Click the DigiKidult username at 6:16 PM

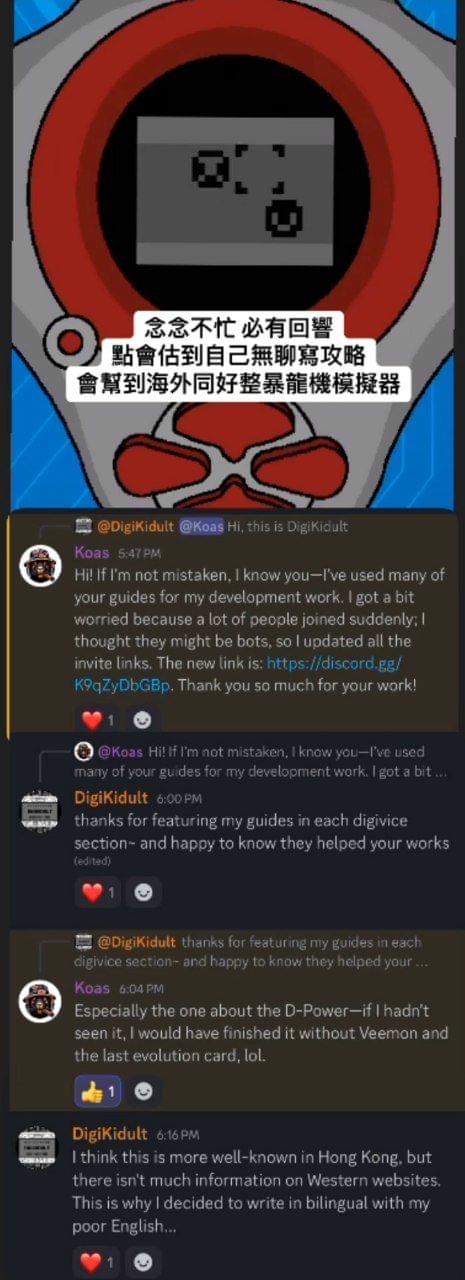[111, 1134]
